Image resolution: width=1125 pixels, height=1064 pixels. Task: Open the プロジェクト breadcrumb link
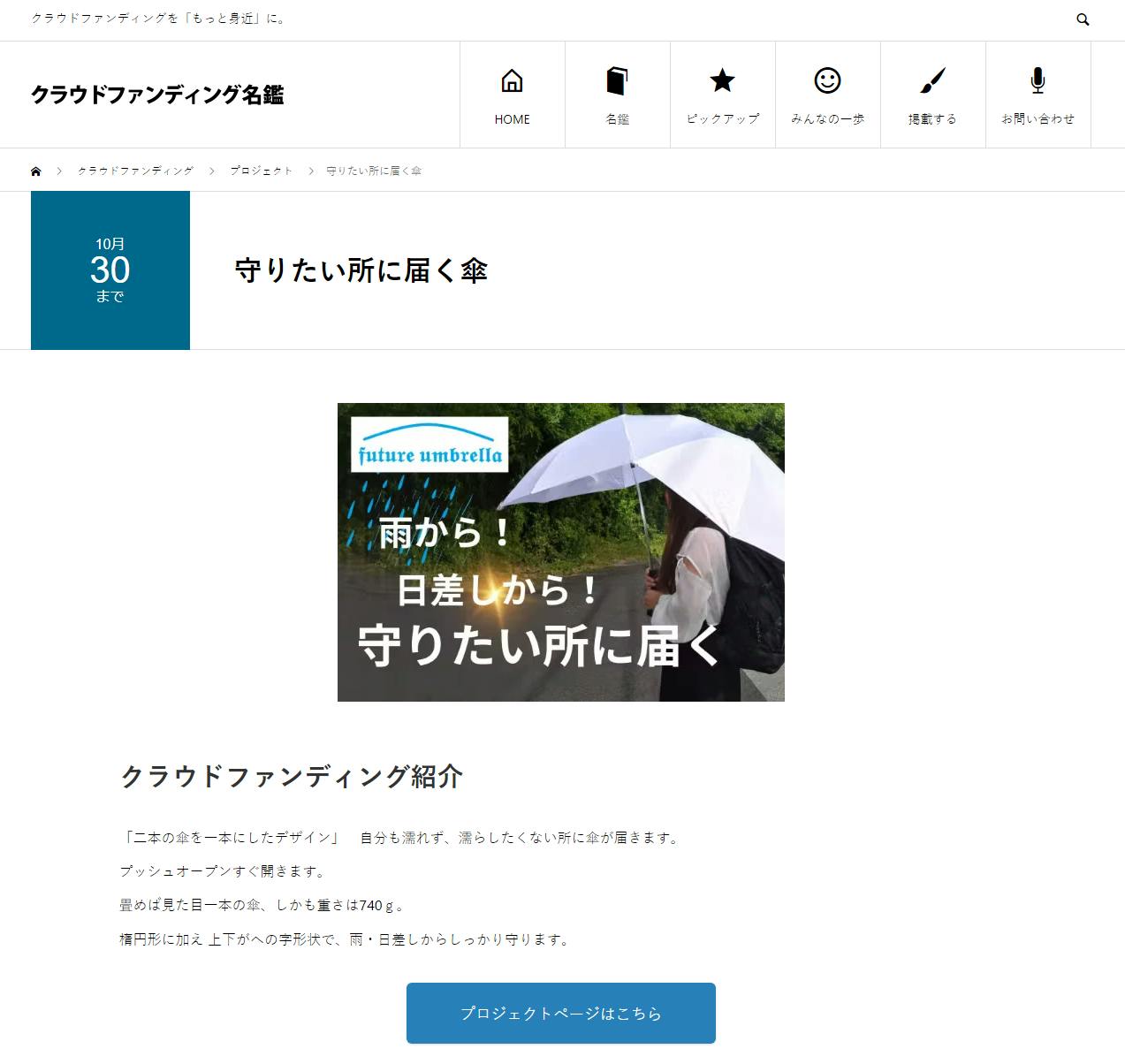click(x=261, y=171)
